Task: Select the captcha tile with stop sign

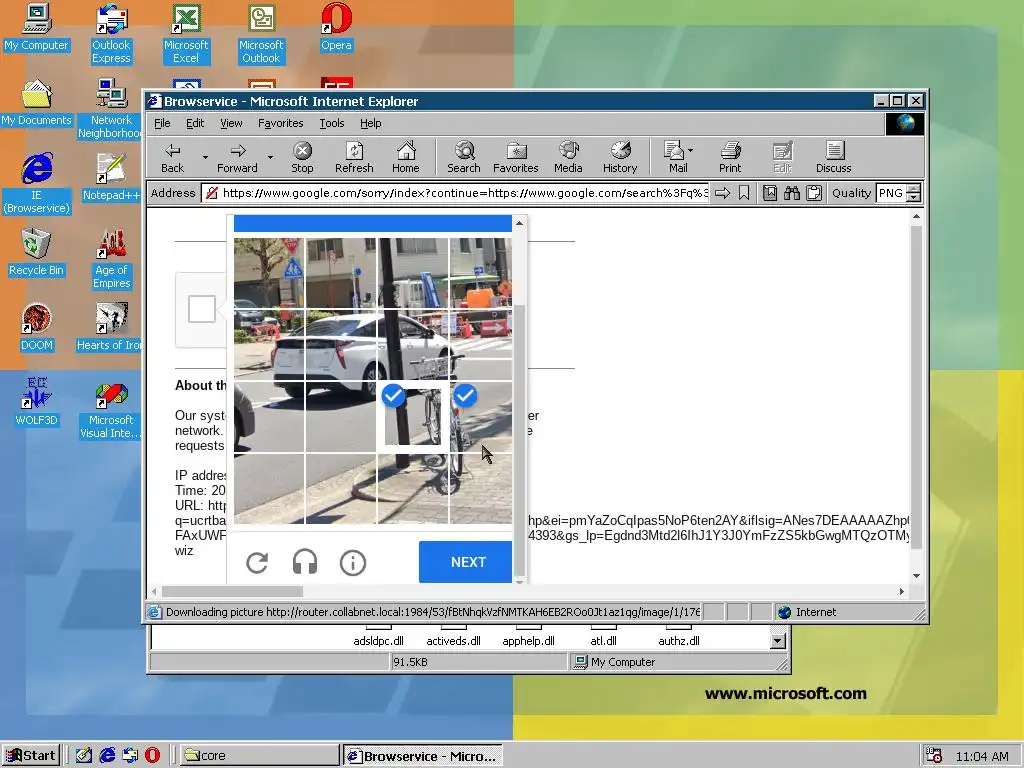Action: [x=269, y=273]
